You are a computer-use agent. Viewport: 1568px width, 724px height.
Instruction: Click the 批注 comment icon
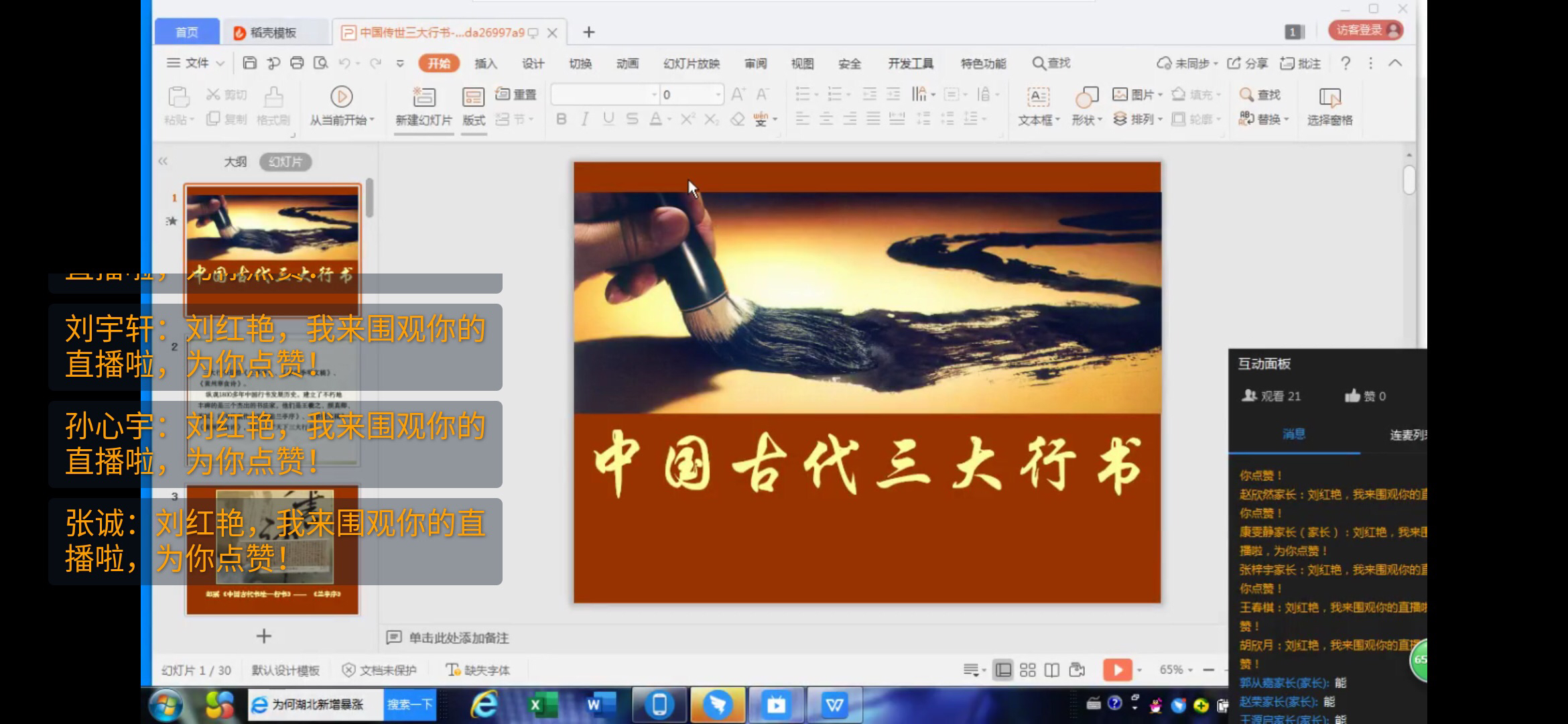pyautogui.click(x=1287, y=63)
